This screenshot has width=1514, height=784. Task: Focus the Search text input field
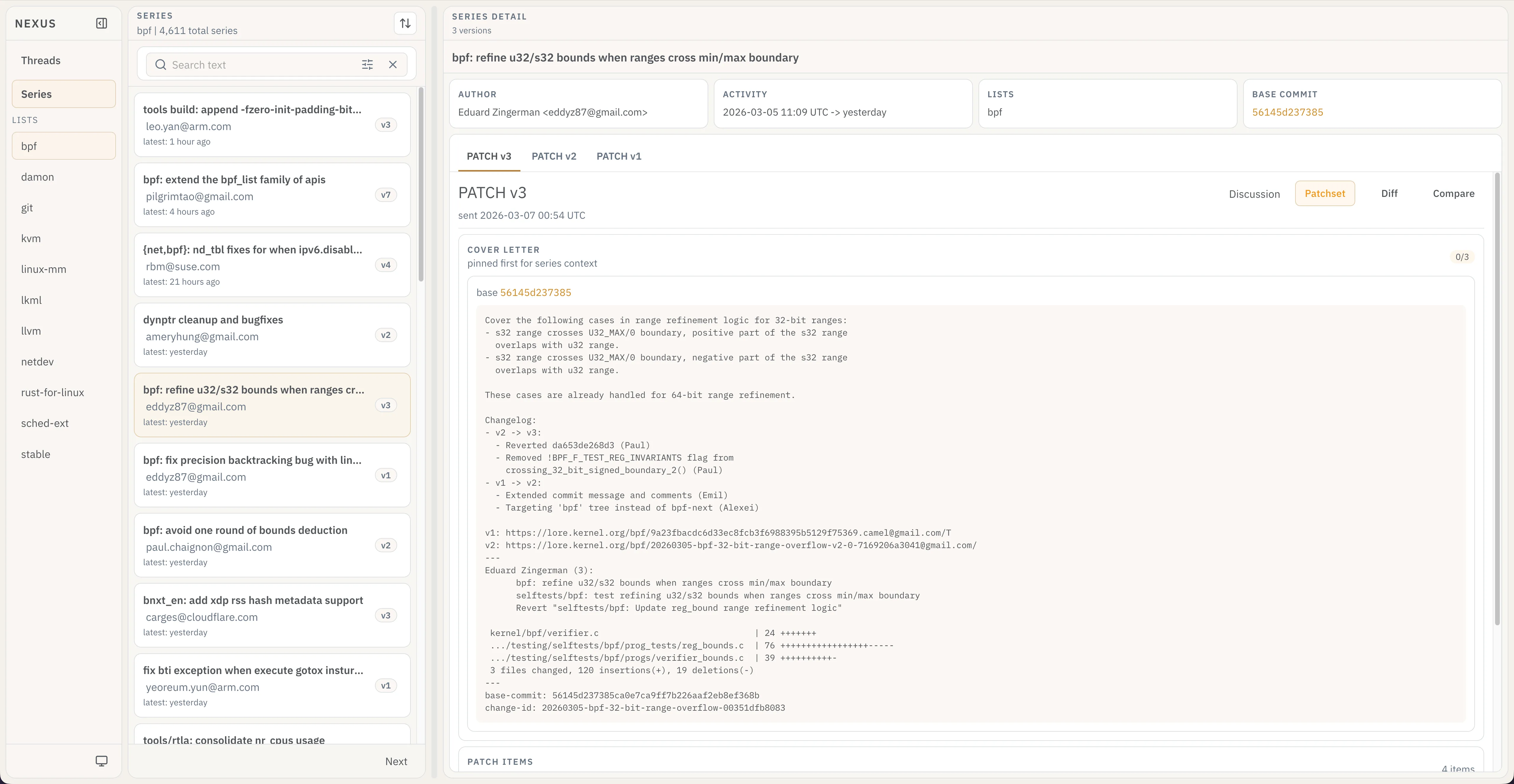tap(261, 65)
